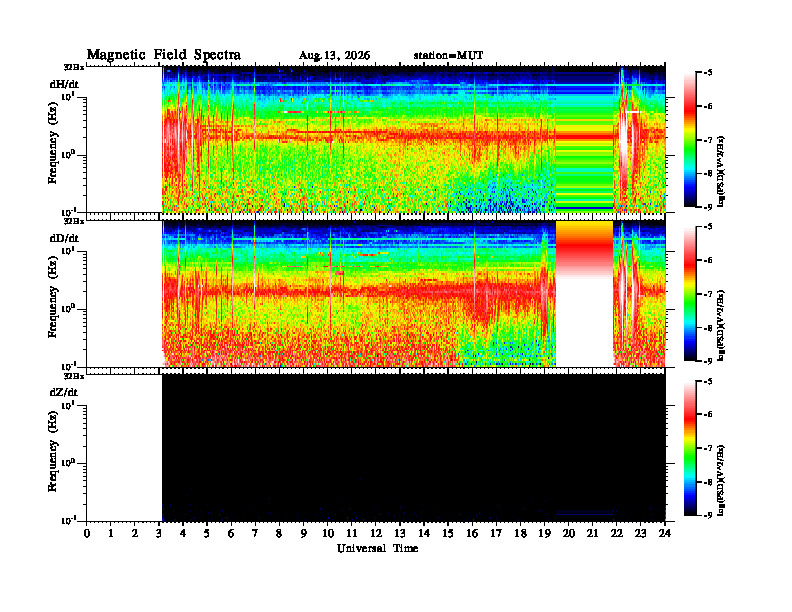Click the color bar beside the dD/dt panel

click(690, 294)
